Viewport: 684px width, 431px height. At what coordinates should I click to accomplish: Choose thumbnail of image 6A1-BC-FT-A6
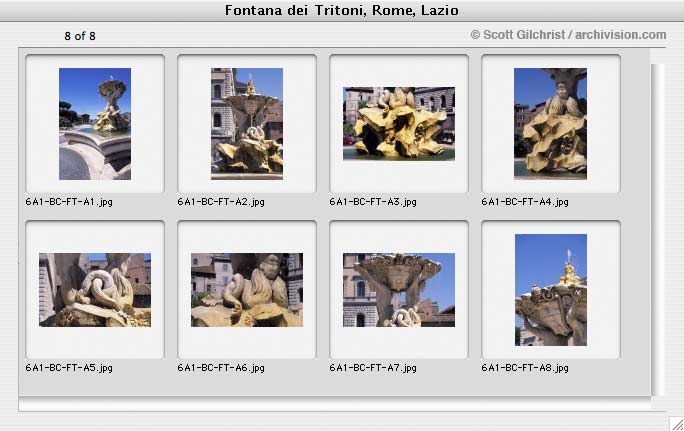(247, 290)
